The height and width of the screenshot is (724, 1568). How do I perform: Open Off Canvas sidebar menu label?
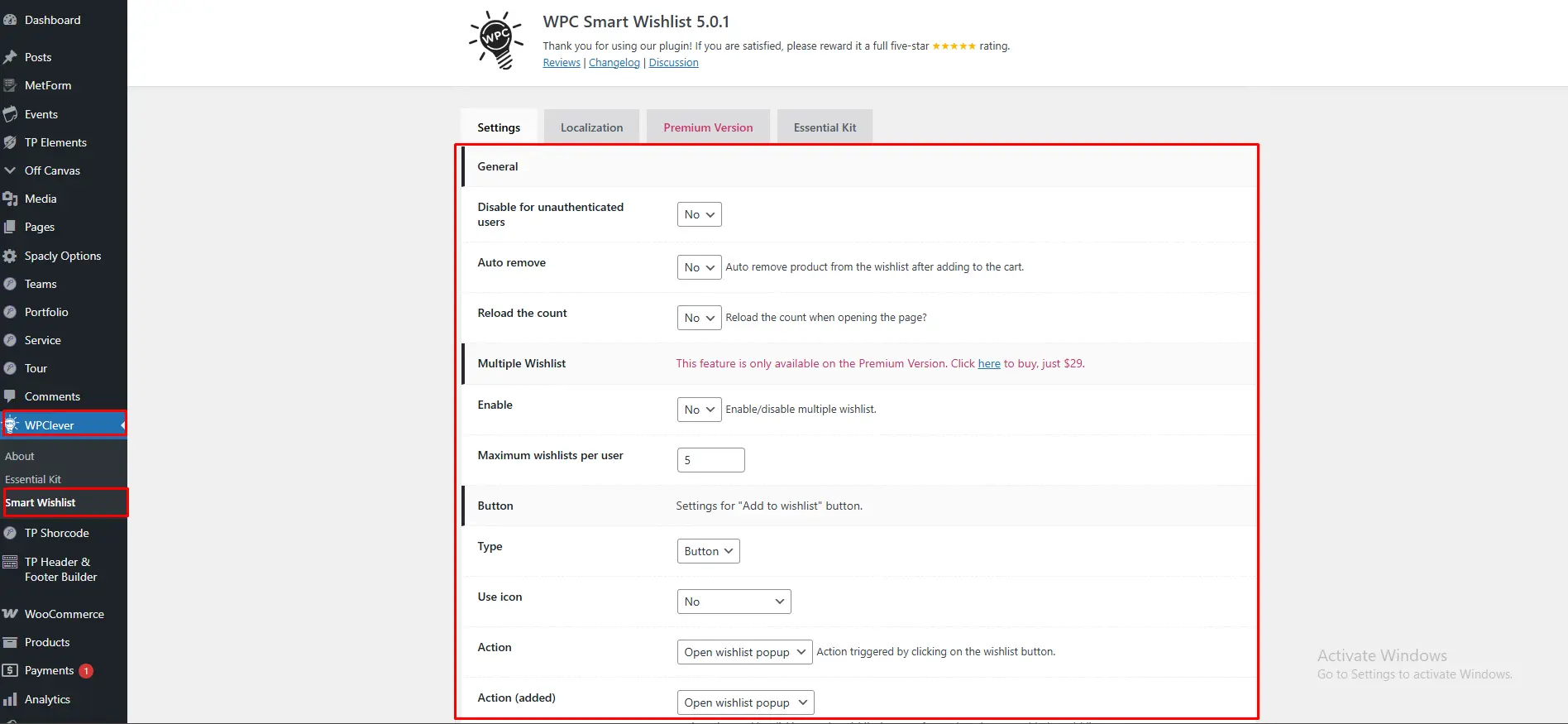[52, 170]
